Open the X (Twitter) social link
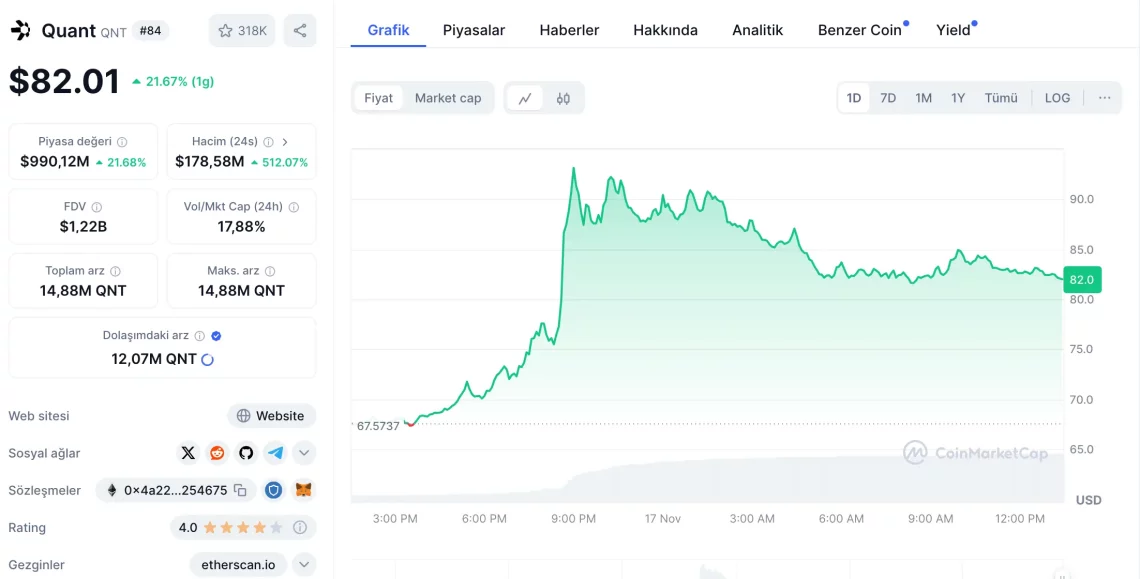This screenshot has height=579, width=1140. click(188, 453)
